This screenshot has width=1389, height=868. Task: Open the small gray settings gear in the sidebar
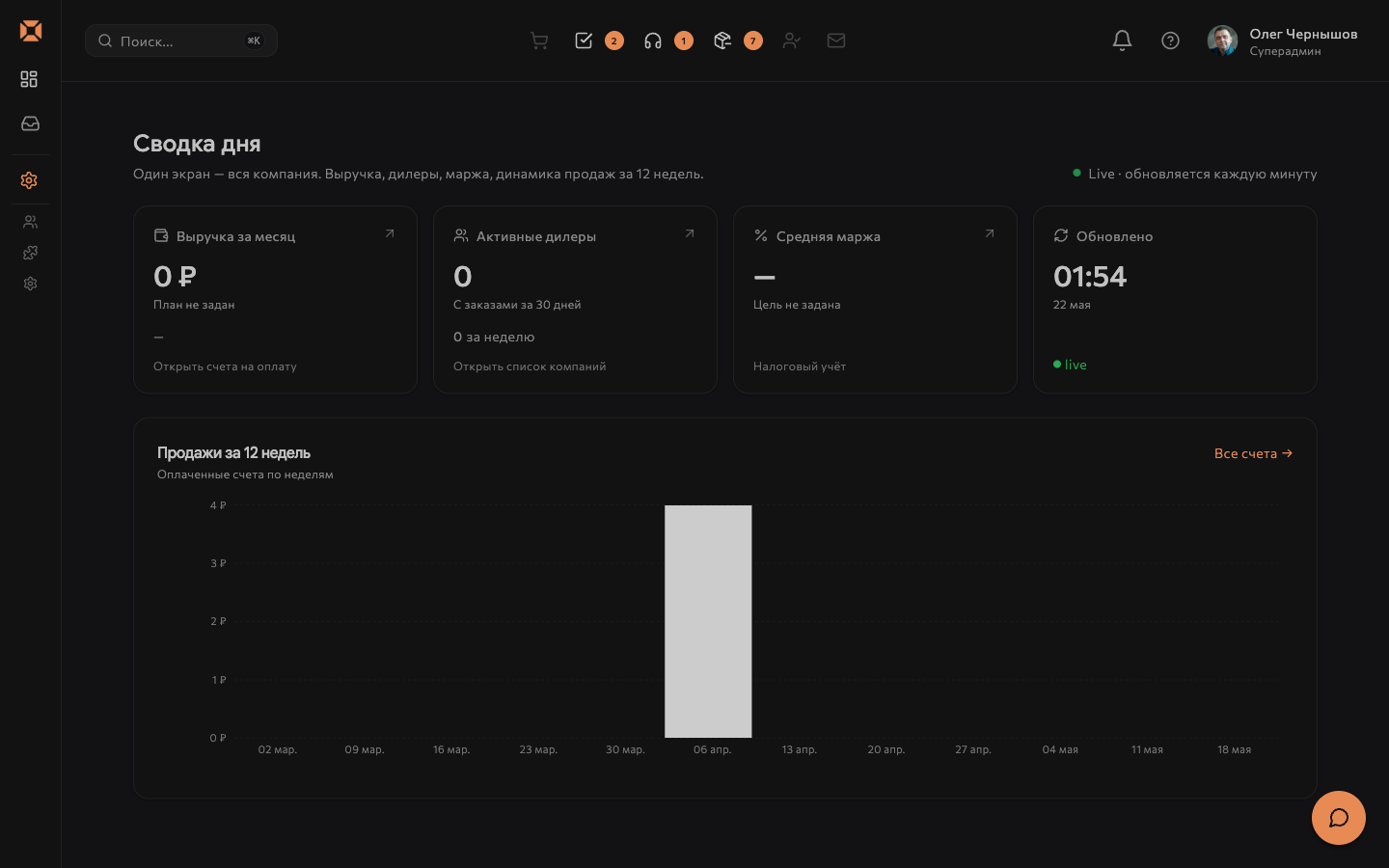(x=30, y=284)
